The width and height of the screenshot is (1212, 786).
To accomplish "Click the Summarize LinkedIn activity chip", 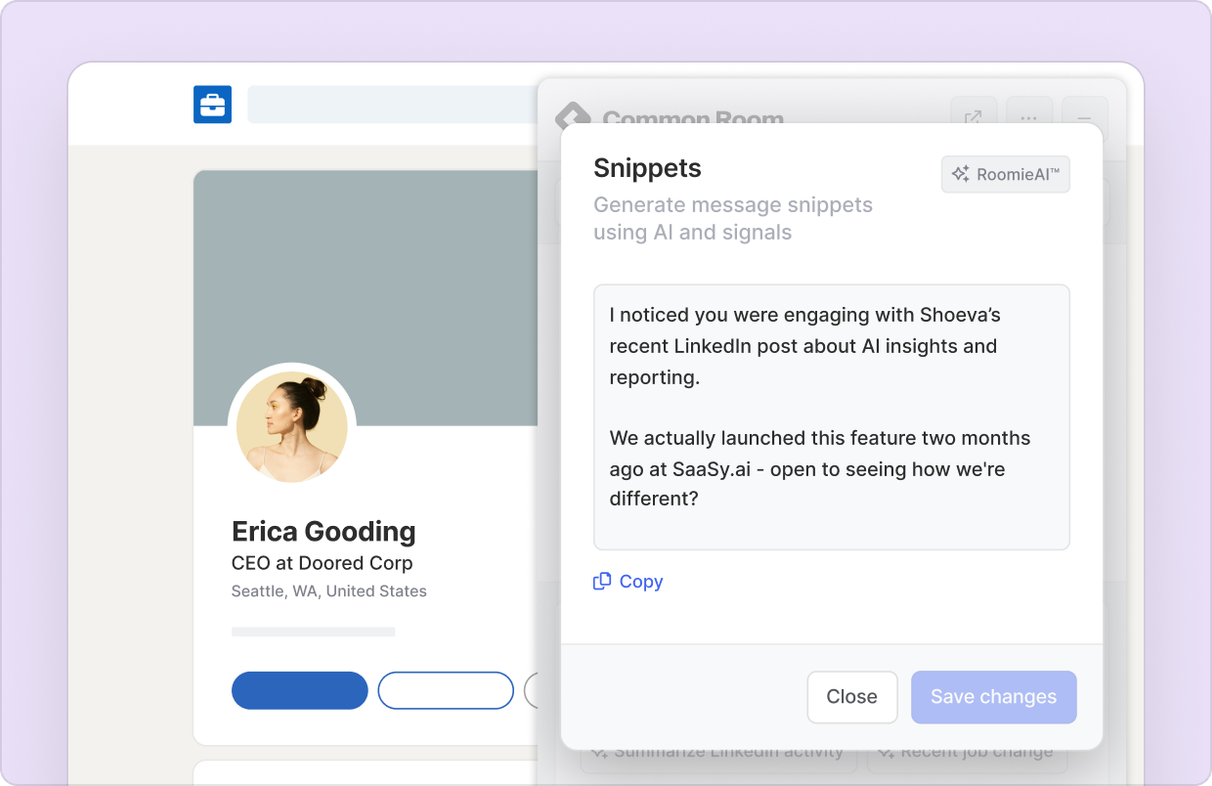I will coord(718,755).
